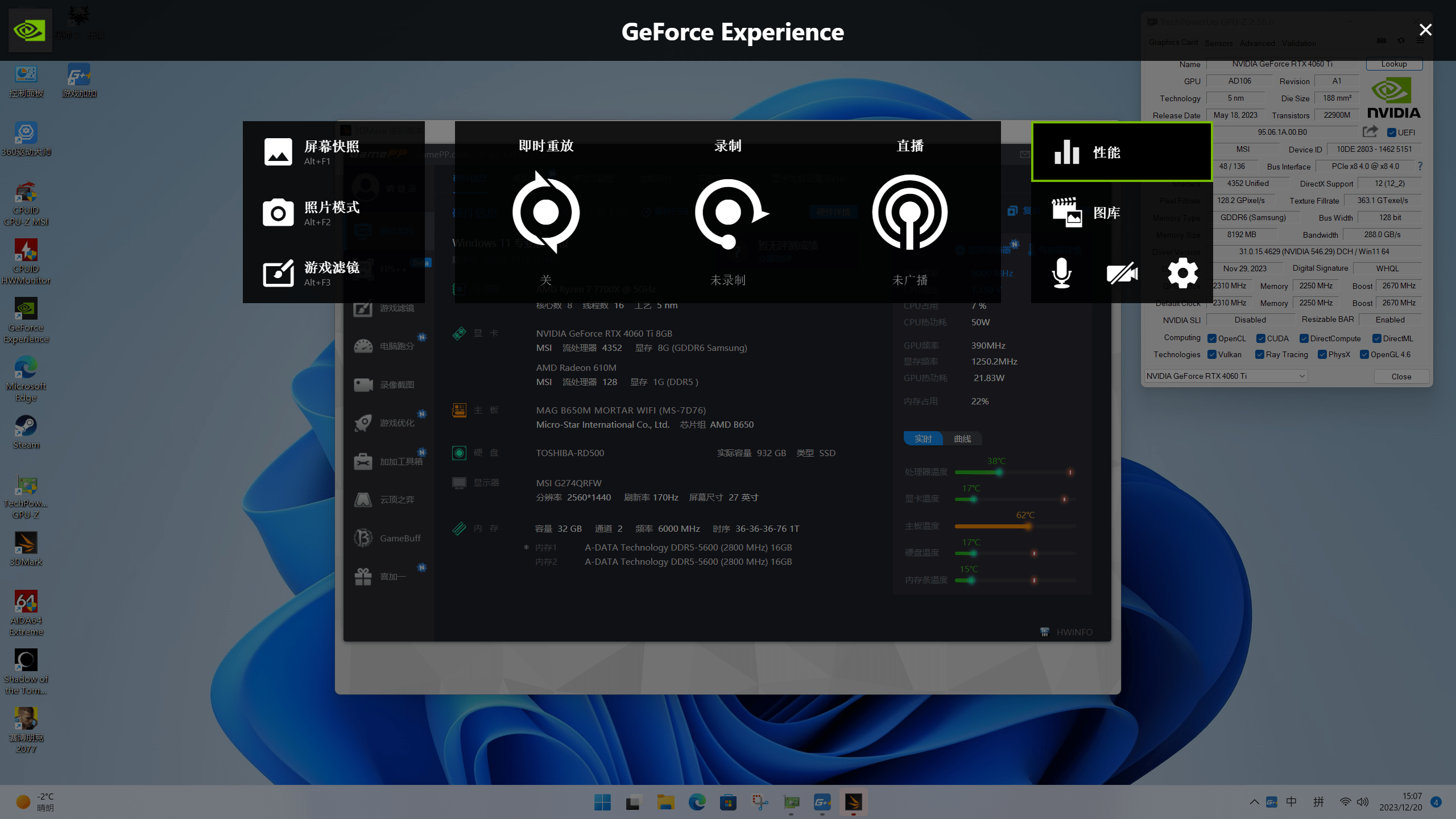Toggle the camera off icon
Viewport: 1456px width, 819px height.
1122,274
